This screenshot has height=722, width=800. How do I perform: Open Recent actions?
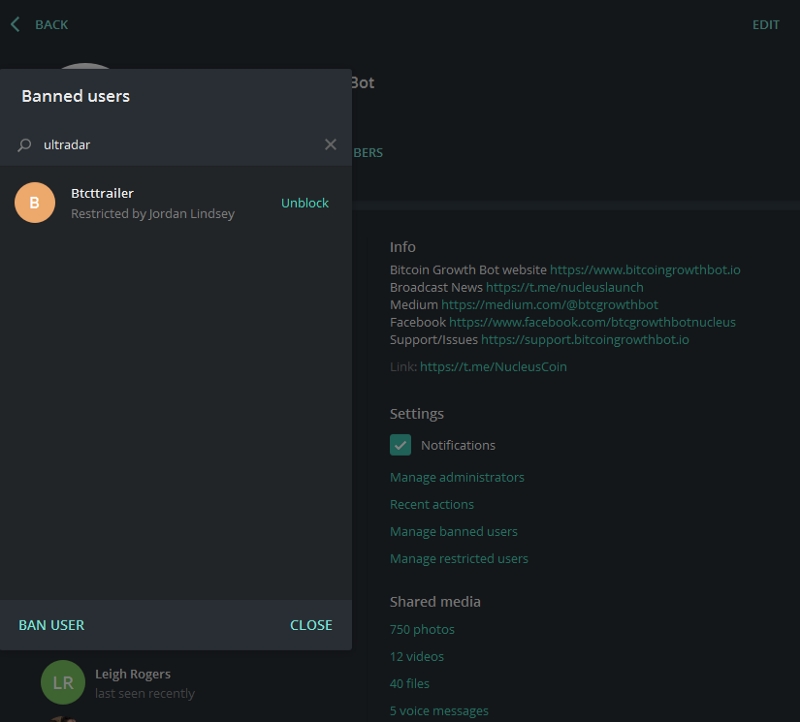(432, 505)
